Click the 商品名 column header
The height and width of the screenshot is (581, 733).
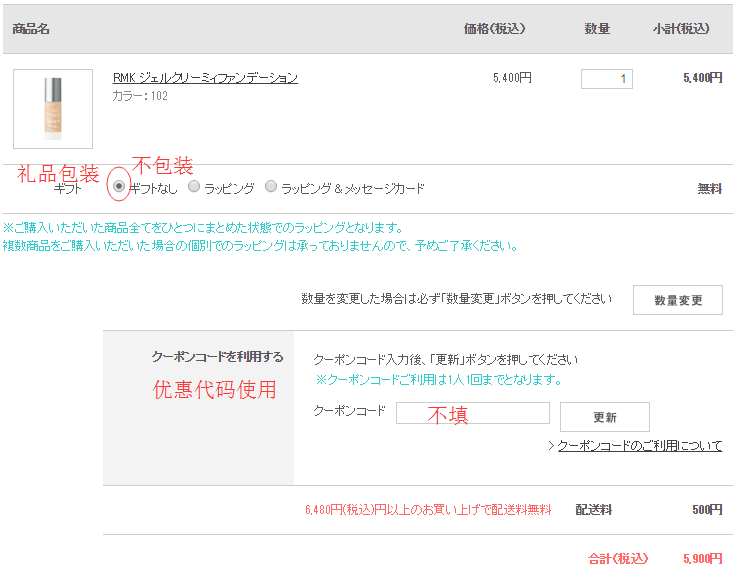click(x=31, y=29)
